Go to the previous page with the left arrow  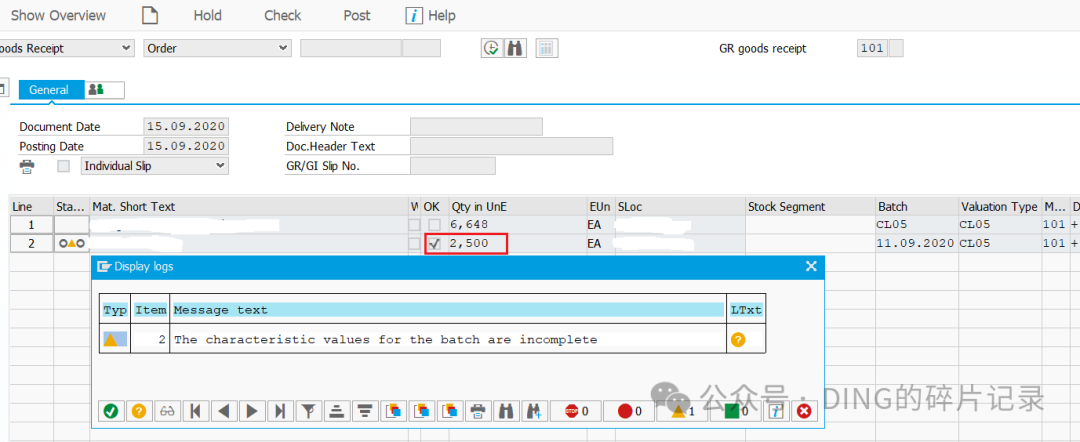pyautogui.click(x=223, y=411)
